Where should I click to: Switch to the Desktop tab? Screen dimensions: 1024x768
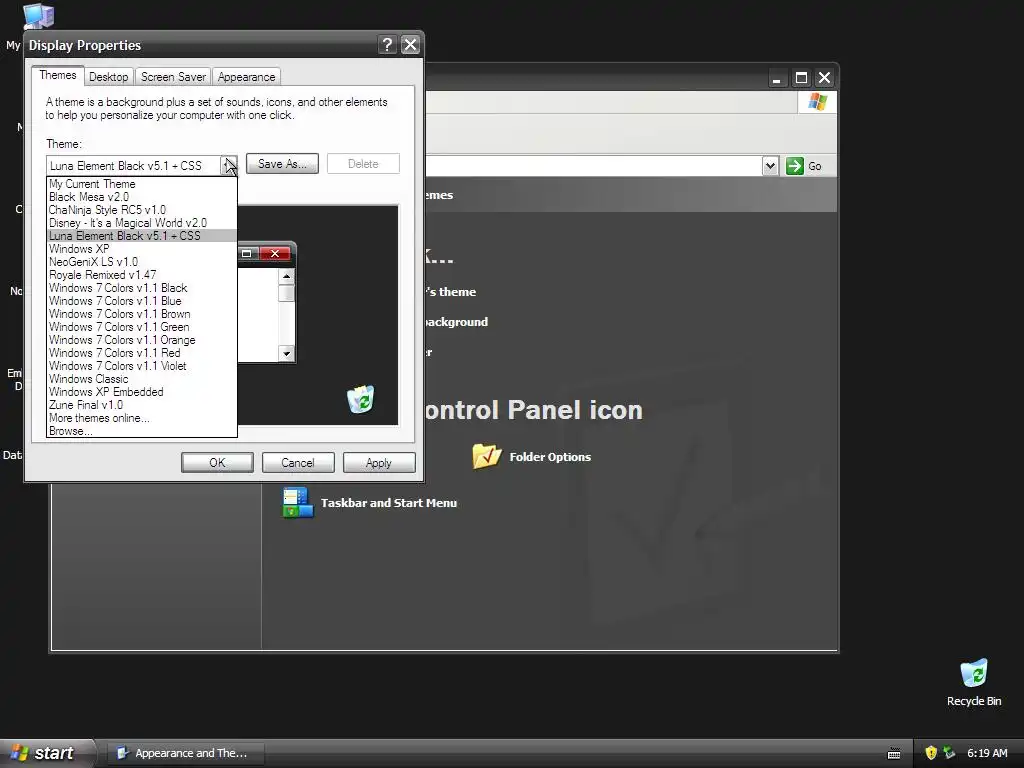tap(108, 77)
